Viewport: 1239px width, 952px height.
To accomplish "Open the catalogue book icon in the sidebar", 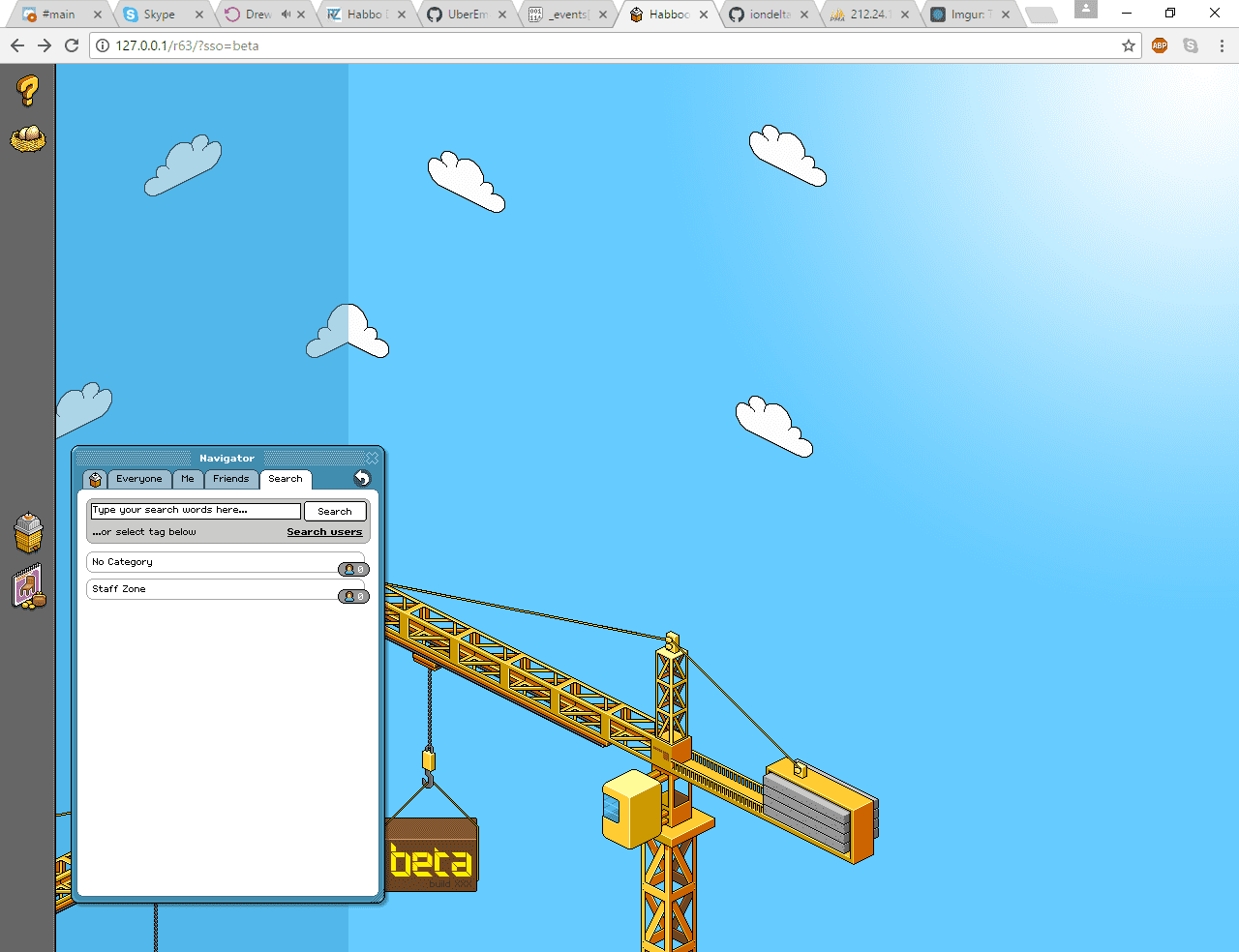I will coord(29,586).
